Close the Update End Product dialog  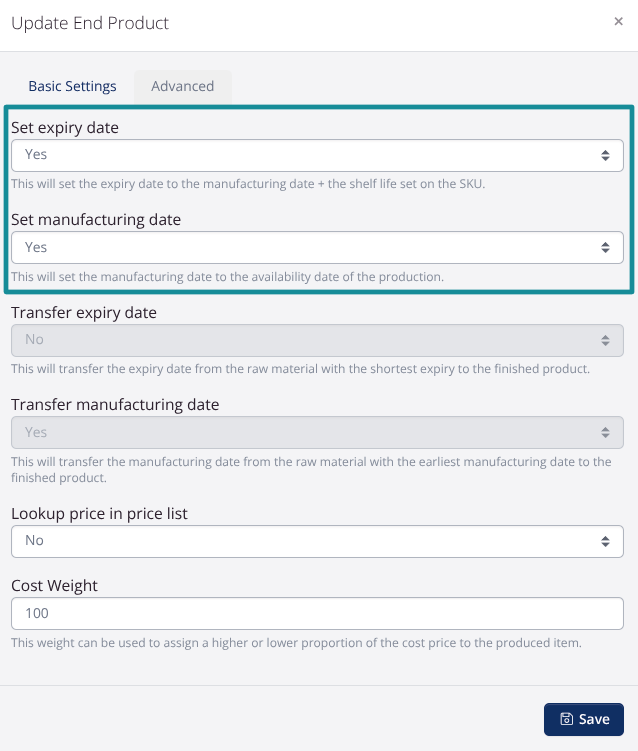(618, 22)
